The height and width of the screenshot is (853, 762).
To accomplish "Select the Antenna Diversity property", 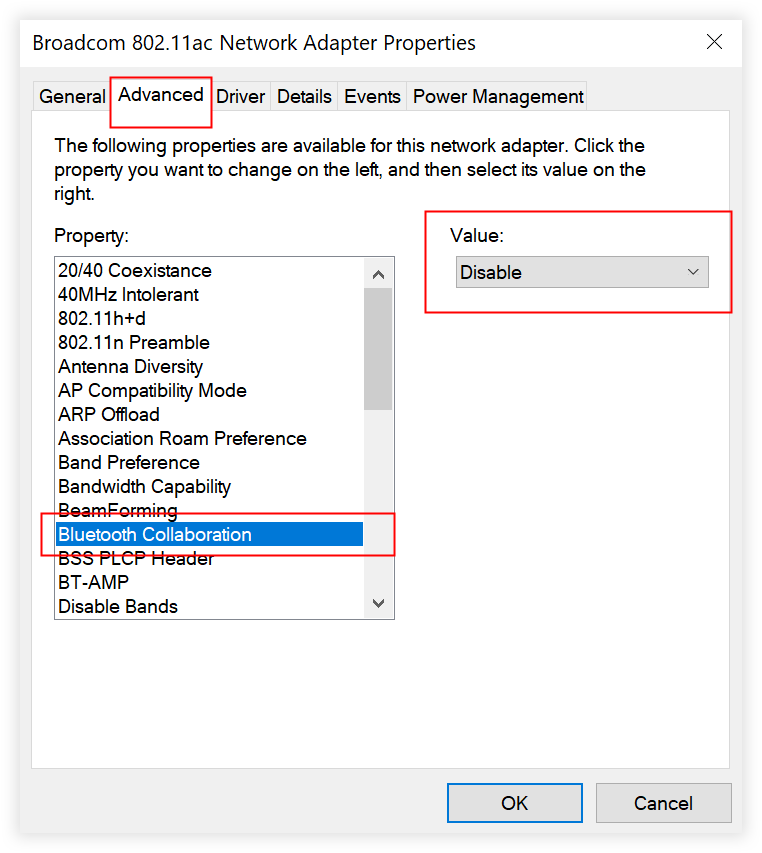I will [x=210, y=366].
